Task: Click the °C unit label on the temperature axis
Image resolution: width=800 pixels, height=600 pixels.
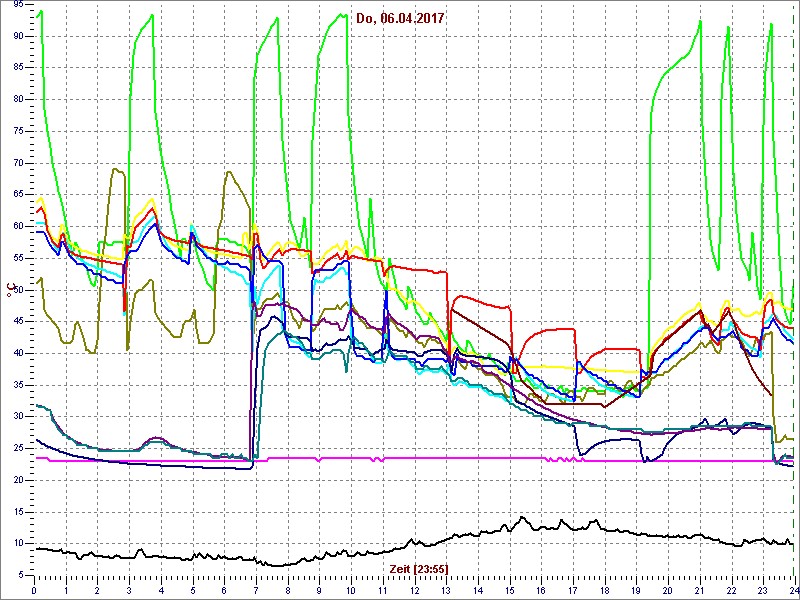Action: point(11,289)
